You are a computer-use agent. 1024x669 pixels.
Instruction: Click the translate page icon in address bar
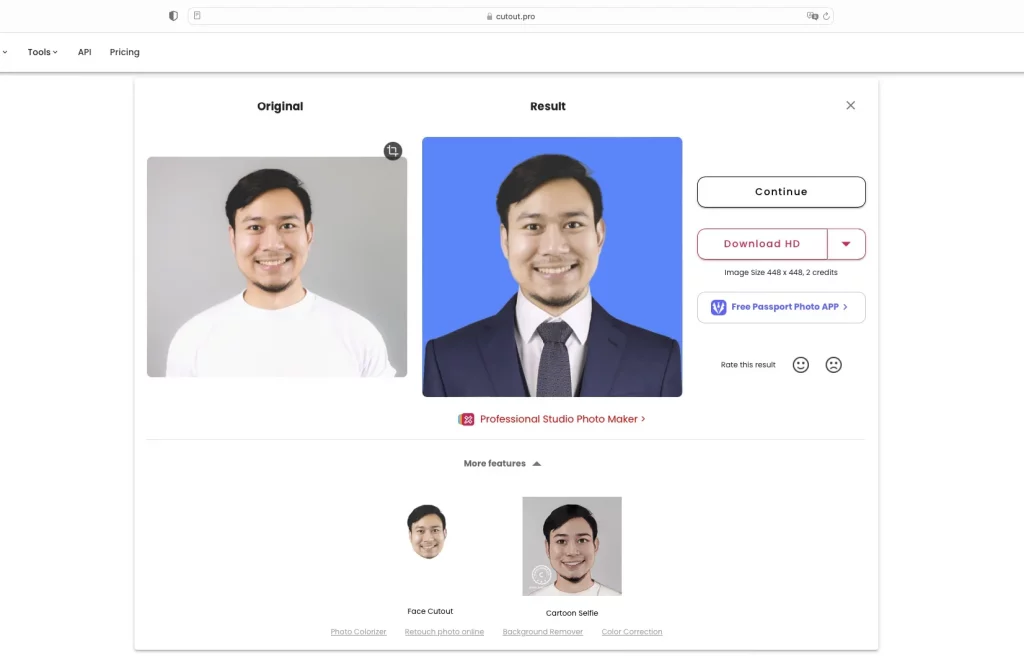(x=812, y=16)
